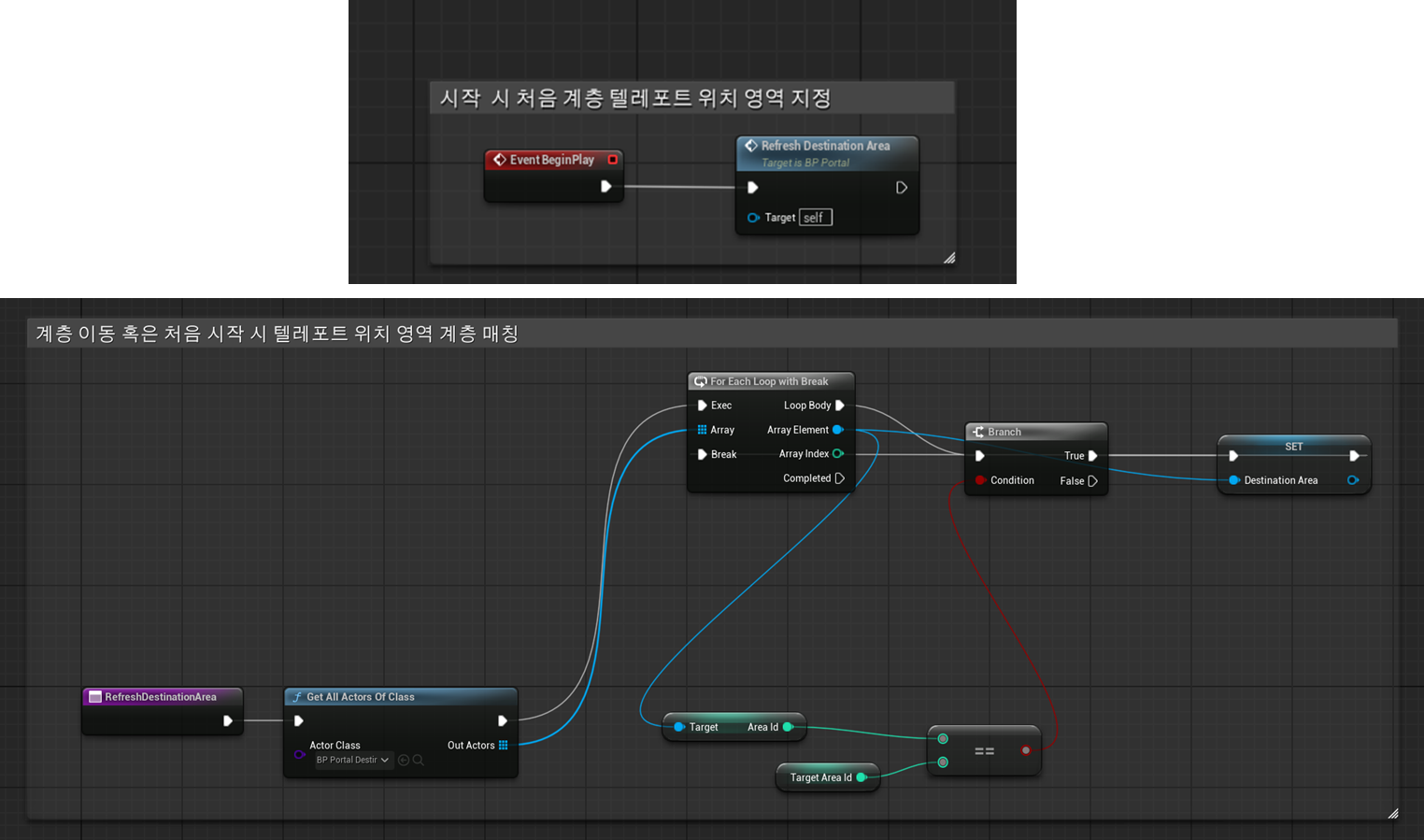
Task: Click the top input pin of == node
Action: [x=943, y=739]
